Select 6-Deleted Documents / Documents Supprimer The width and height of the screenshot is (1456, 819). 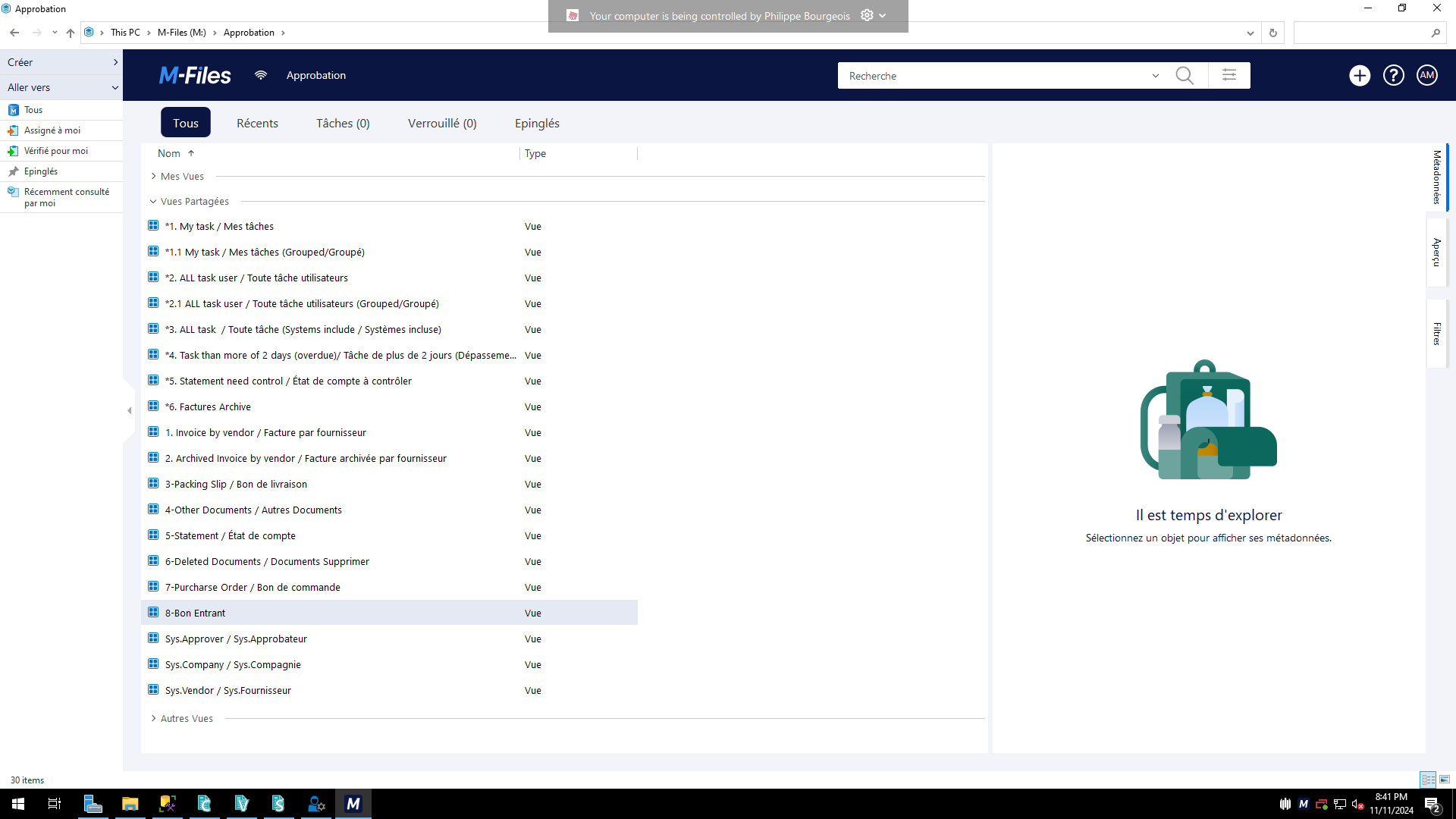point(389,561)
